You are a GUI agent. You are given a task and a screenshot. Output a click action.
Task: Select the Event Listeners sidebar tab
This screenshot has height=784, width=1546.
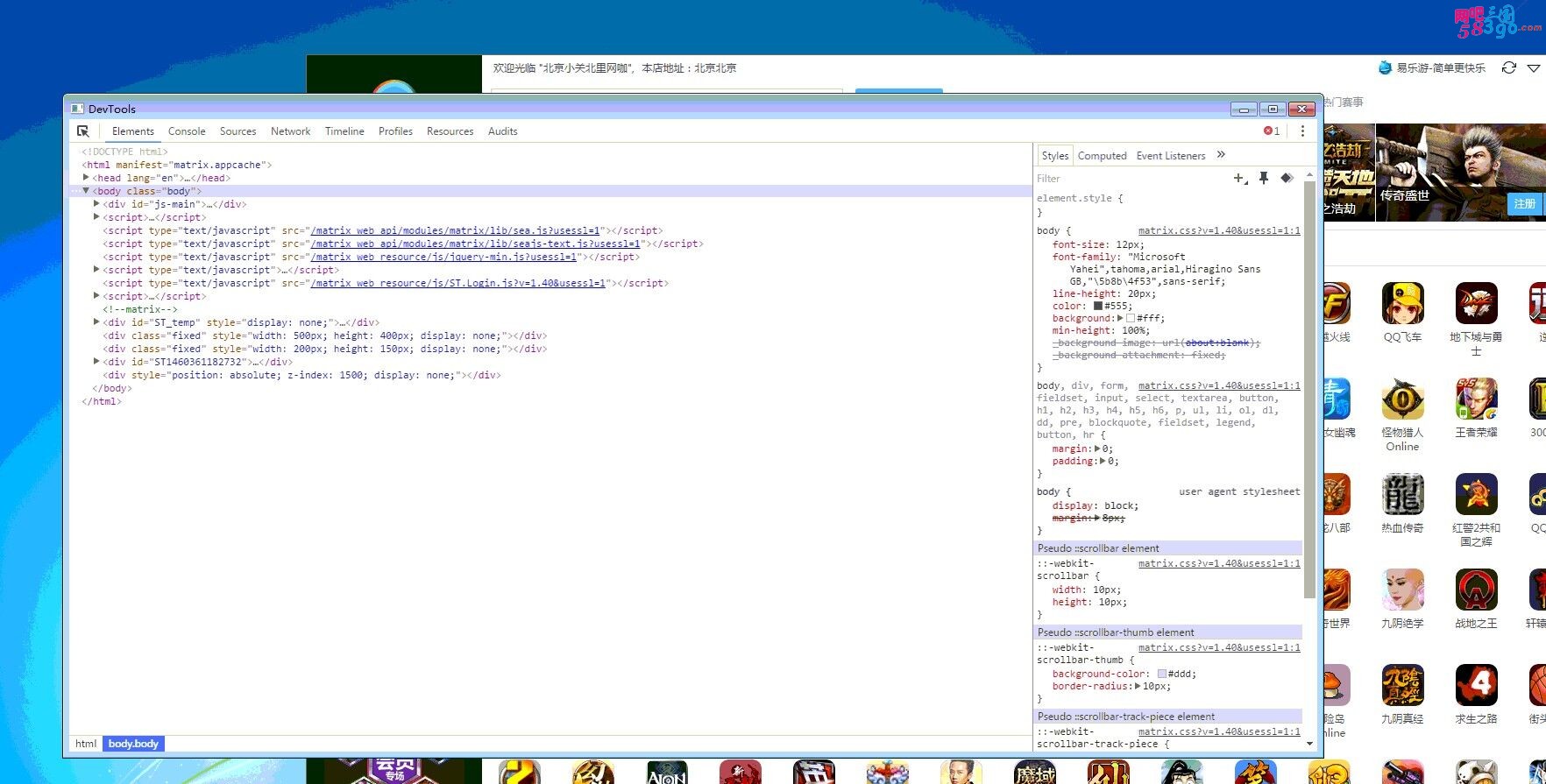coord(1171,156)
